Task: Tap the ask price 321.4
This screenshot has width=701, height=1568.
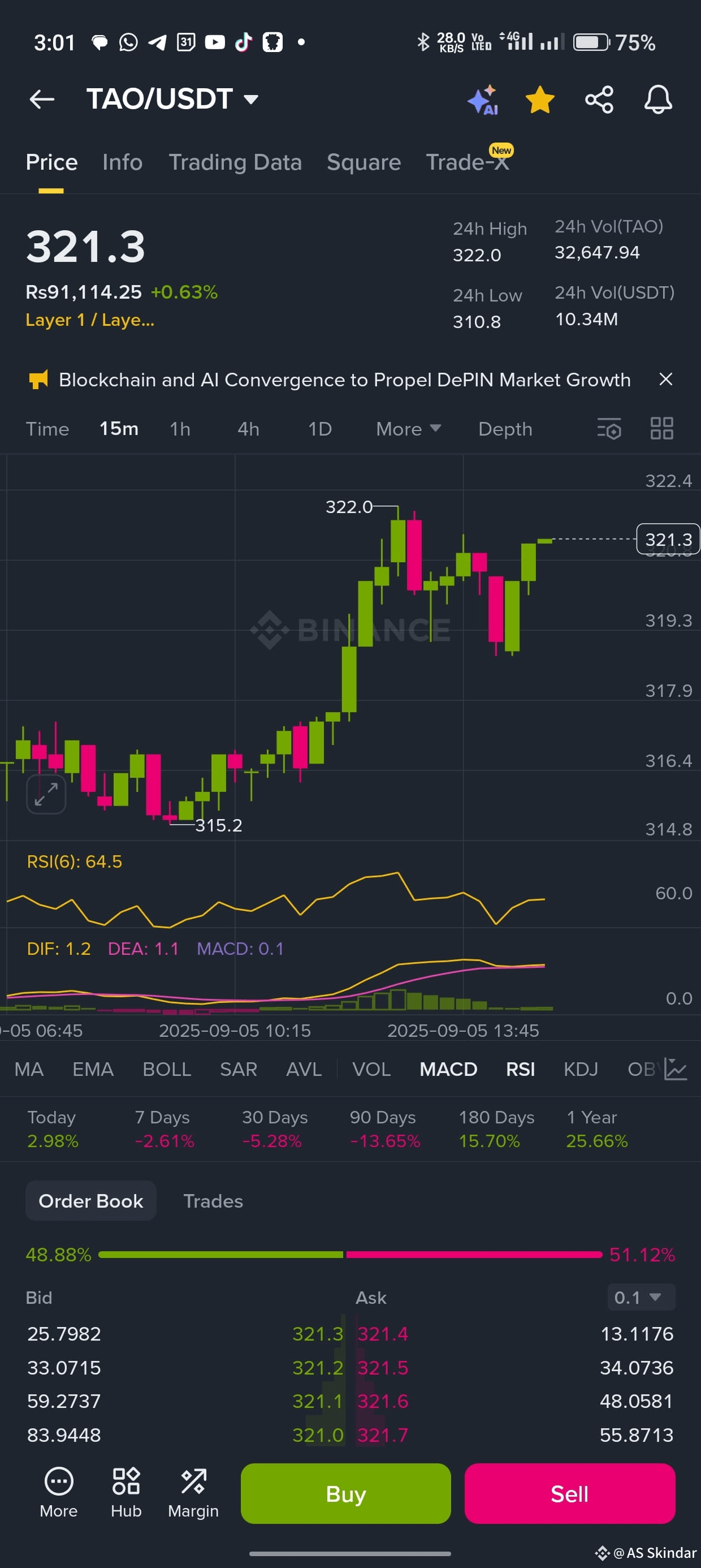Action: click(x=383, y=1334)
